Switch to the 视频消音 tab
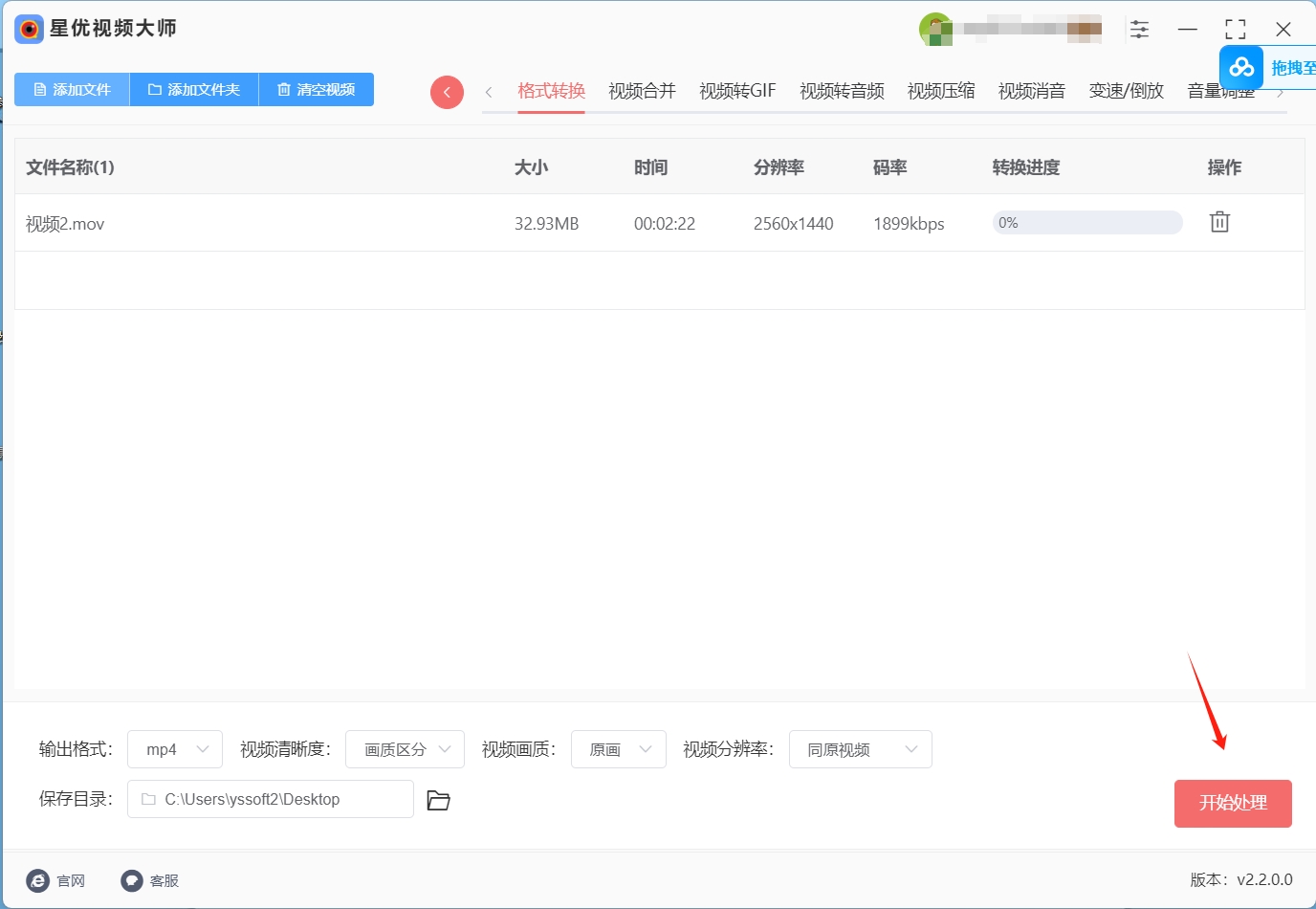This screenshot has width=1316, height=909. [1032, 91]
